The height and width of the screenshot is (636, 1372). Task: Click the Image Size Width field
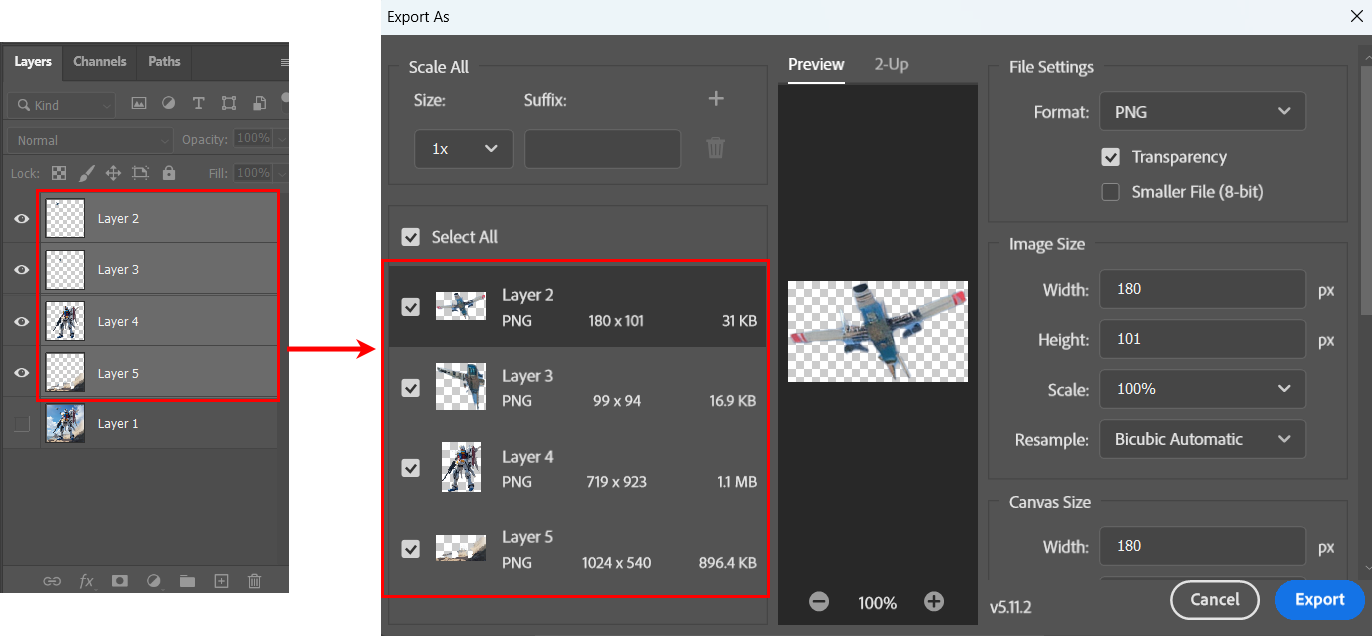click(x=1203, y=289)
